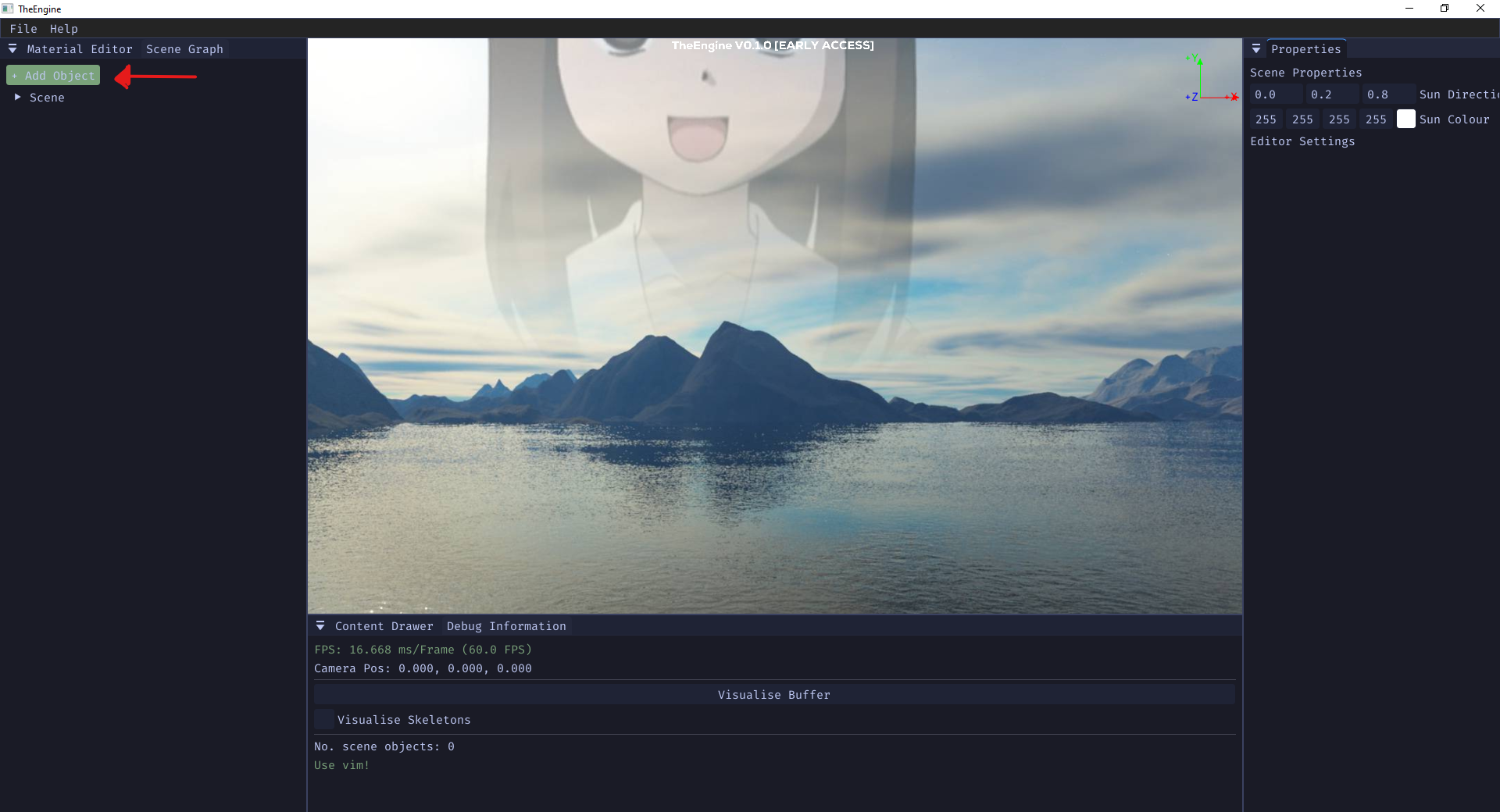Click the TheEngine app icon in title bar

click(8, 9)
